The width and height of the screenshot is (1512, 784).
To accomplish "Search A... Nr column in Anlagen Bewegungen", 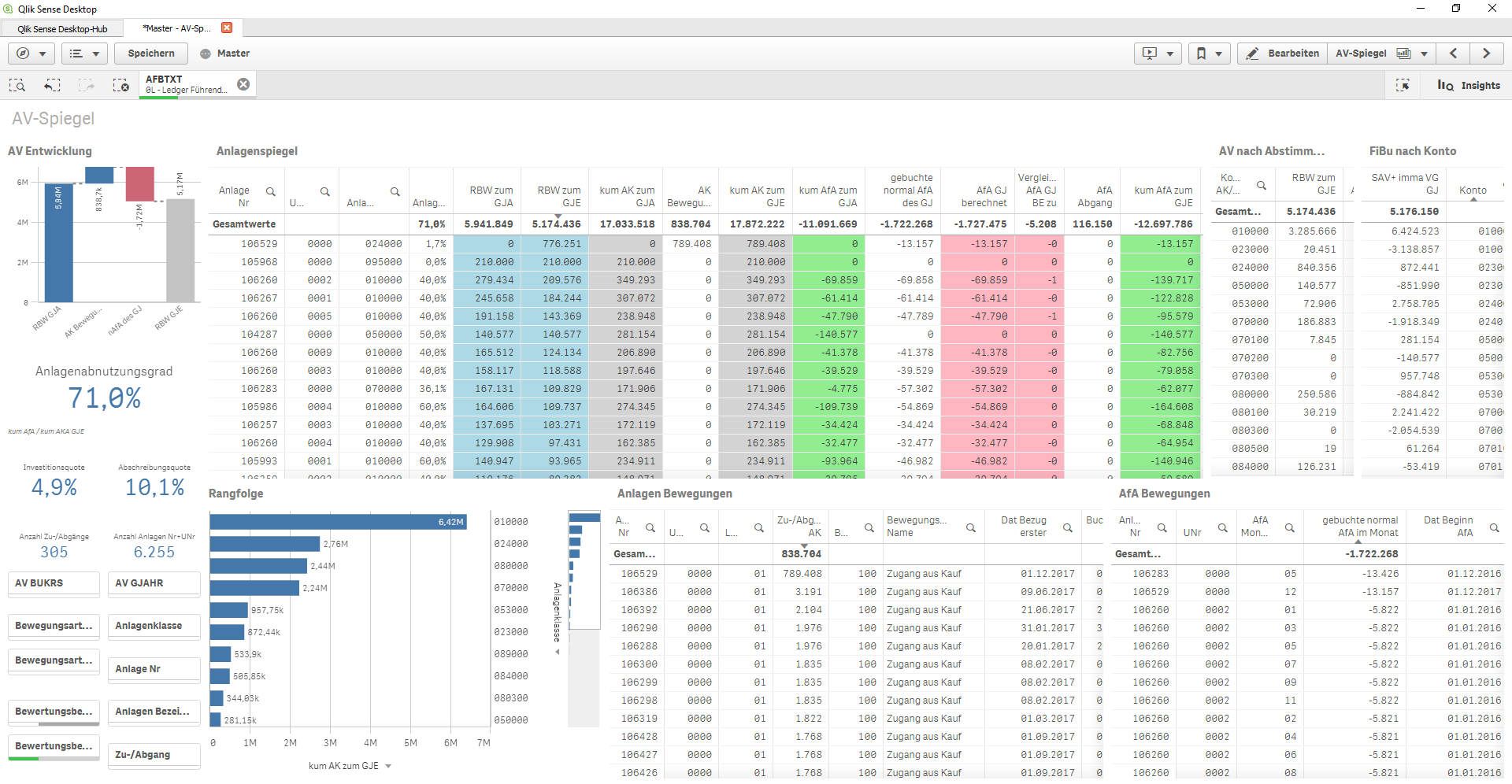I will coord(650,527).
